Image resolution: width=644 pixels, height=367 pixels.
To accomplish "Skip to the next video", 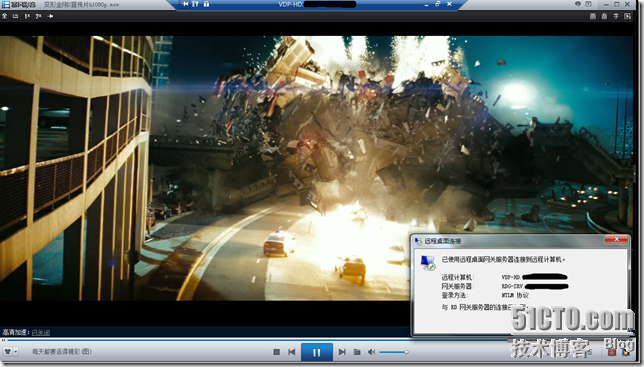I will 342,352.
